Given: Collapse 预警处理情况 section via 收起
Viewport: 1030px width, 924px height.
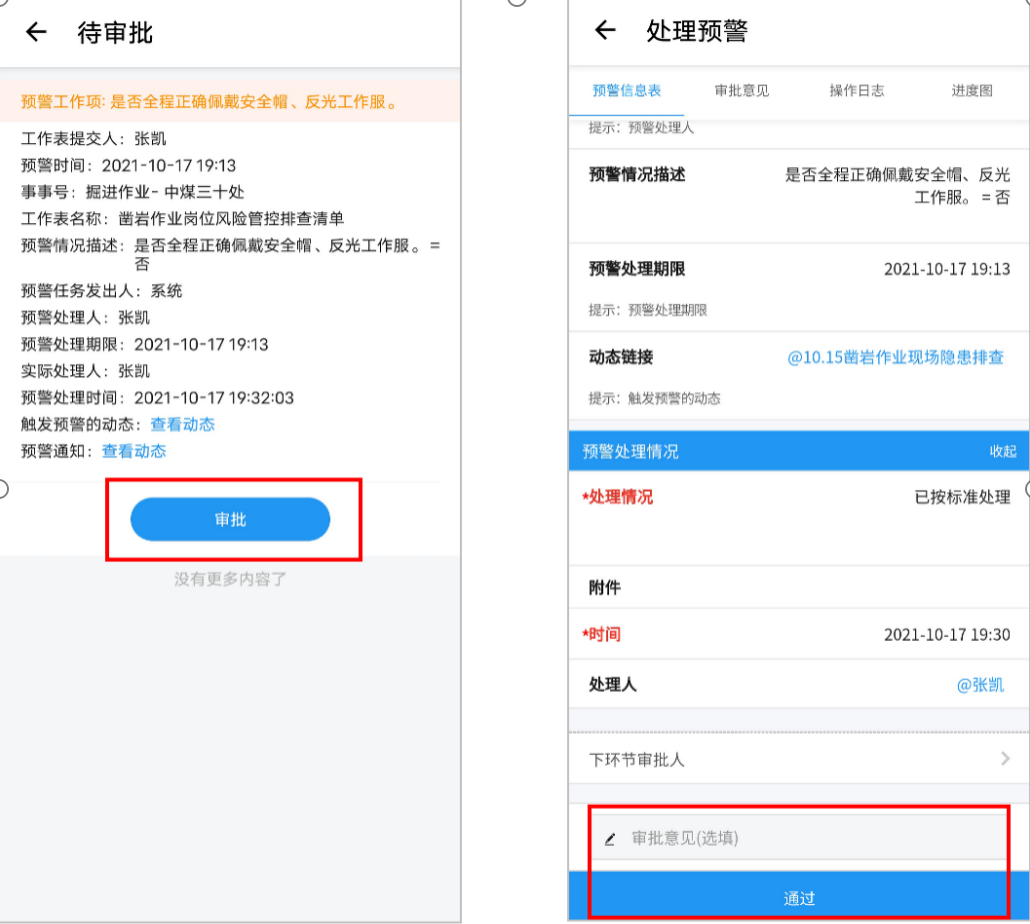Looking at the screenshot, I should click(x=1002, y=451).
